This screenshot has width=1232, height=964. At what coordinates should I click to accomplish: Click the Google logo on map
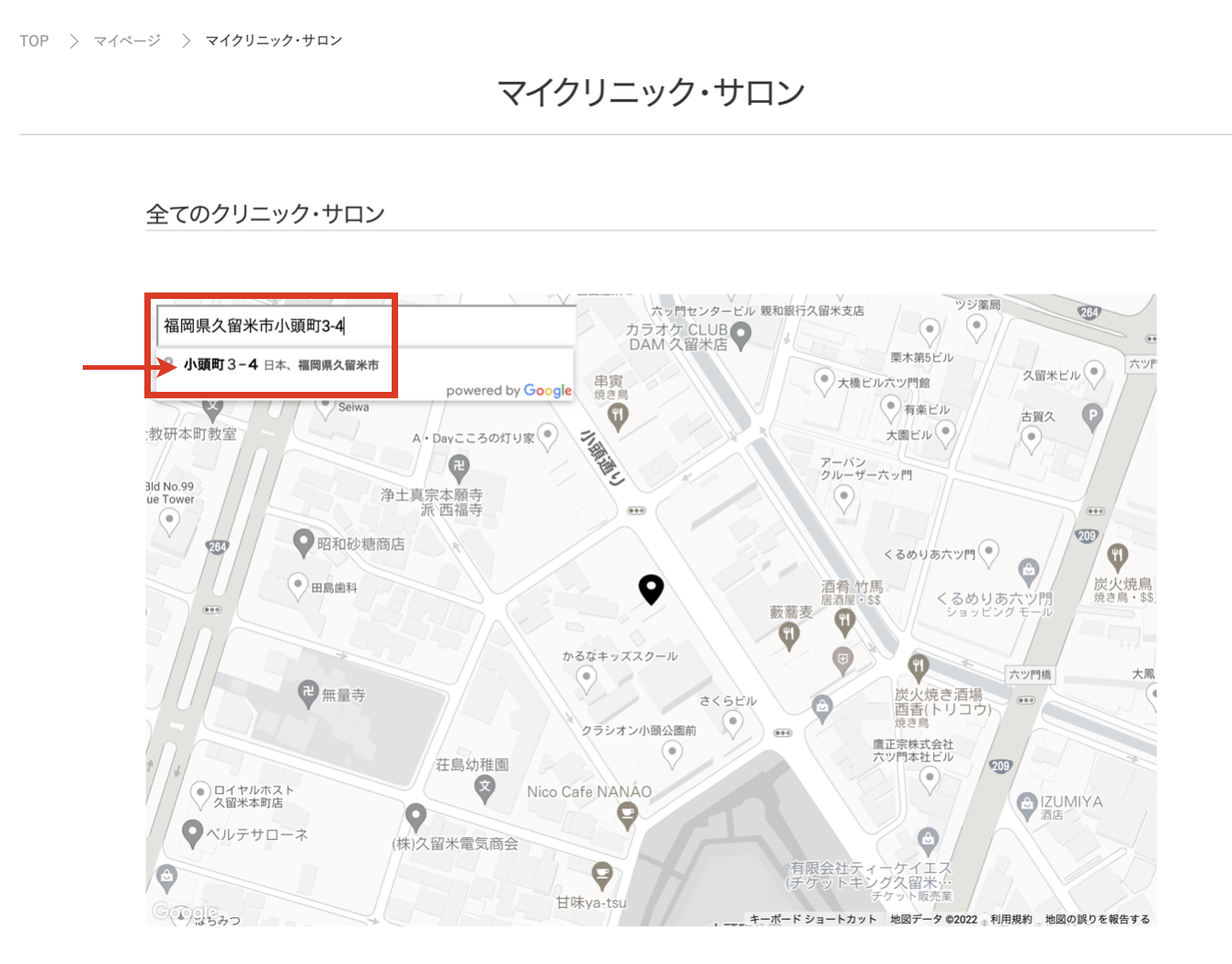point(184,911)
